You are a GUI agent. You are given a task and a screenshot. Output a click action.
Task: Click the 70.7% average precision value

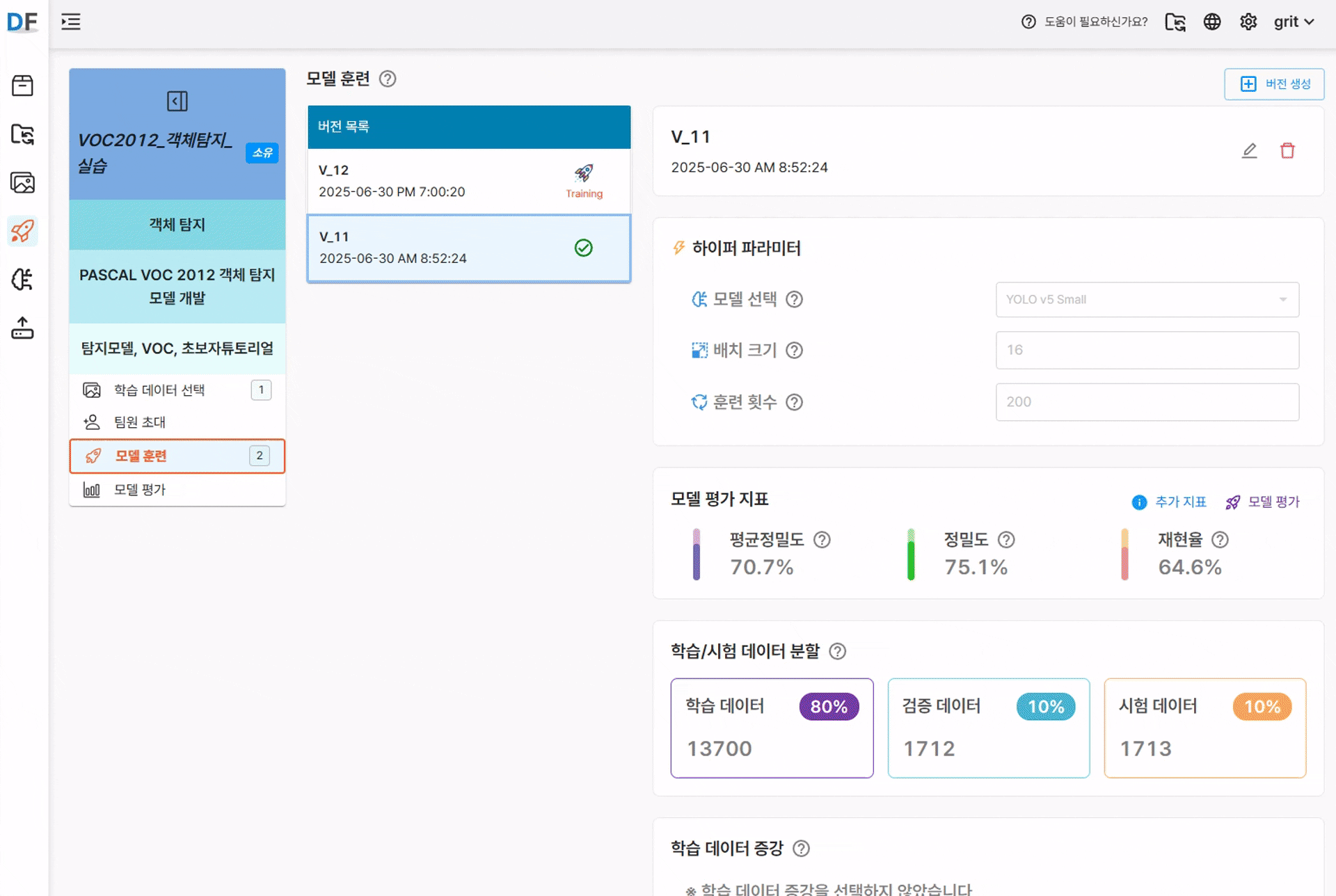click(762, 568)
